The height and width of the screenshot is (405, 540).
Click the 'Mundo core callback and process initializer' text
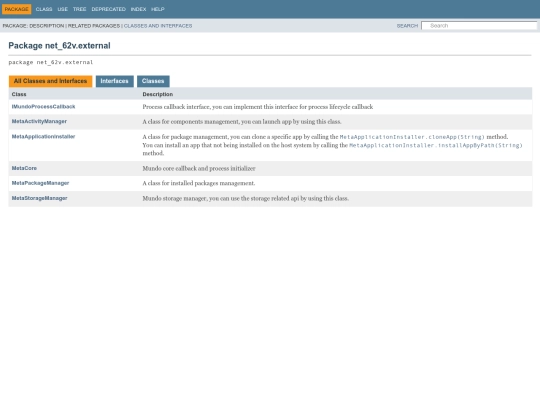tap(199, 168)
